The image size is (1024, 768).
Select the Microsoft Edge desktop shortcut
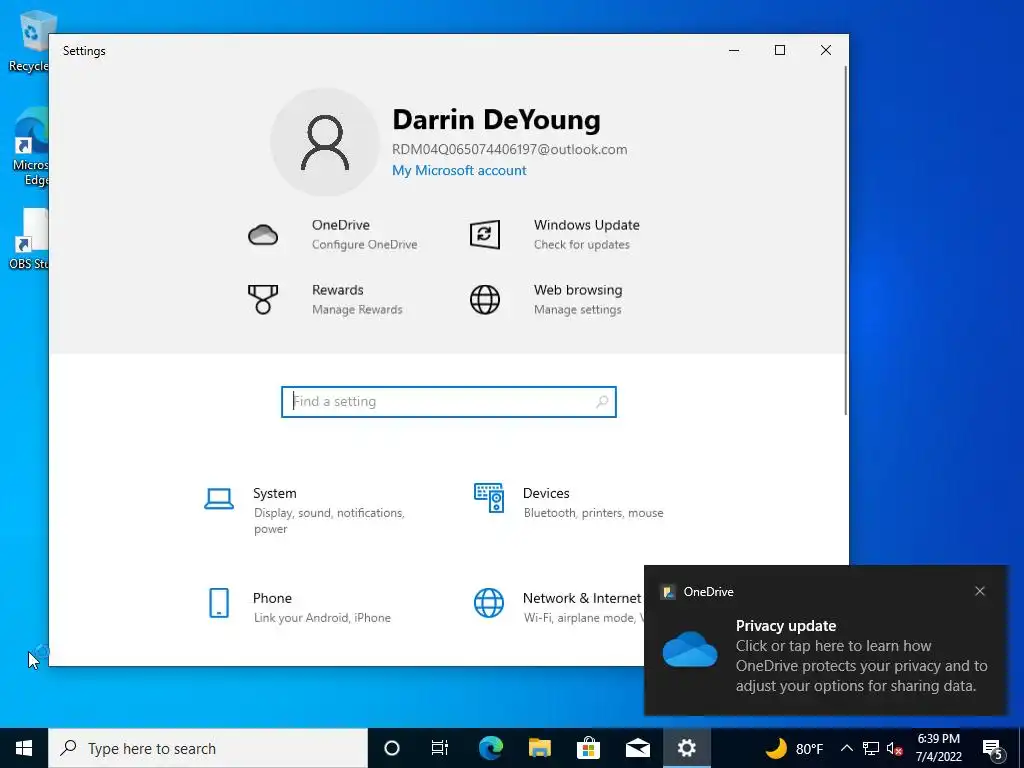(30, 147)
